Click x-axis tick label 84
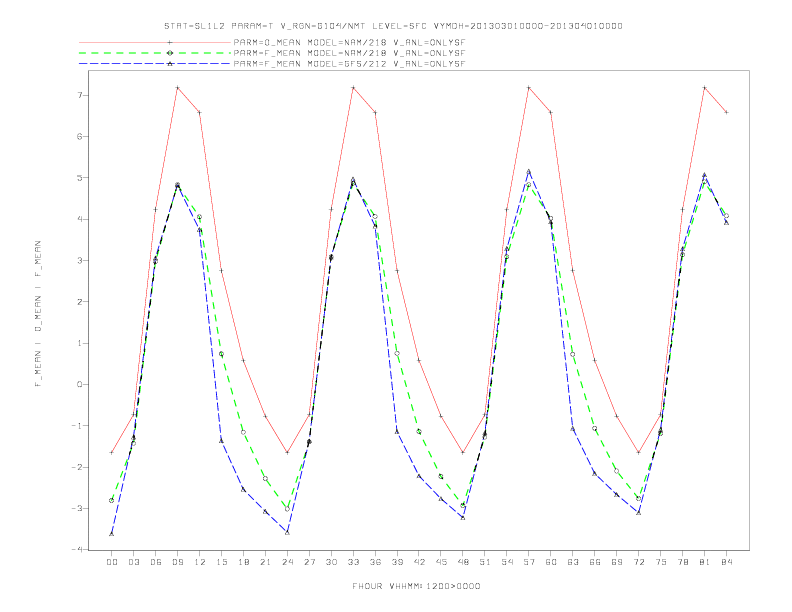 727,562
